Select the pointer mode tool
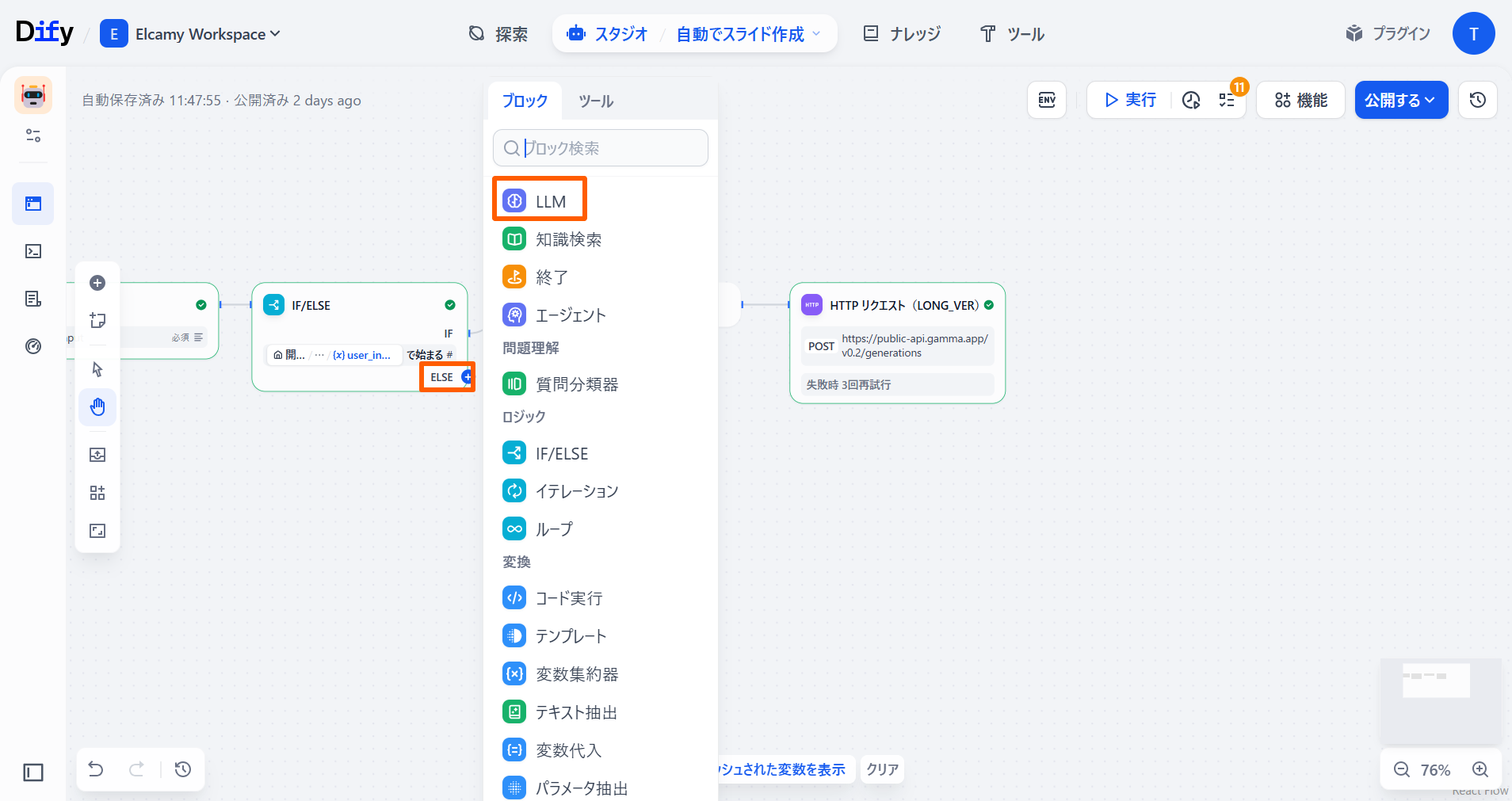Screen dimensions: 1512x801 point(97,369)
